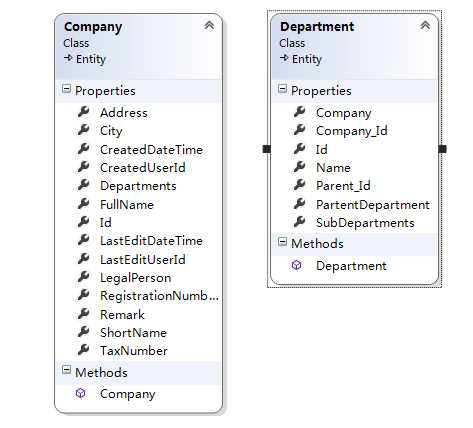Select the PartentDepartment property
The height and width of the screenshot is (428, 473).
point(373,205)
